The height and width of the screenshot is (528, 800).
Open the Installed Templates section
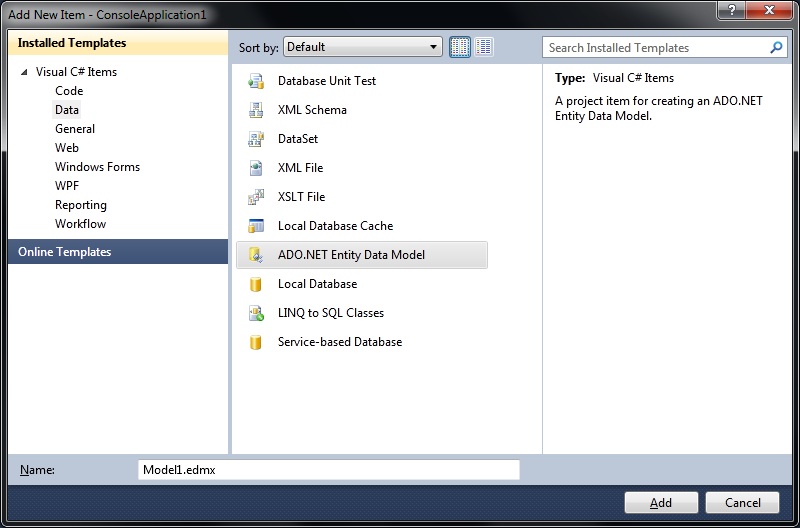pos(118,43)
